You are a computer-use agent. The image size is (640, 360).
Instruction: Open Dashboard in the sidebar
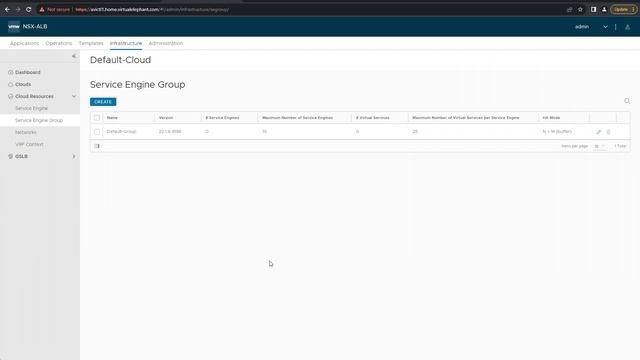[x=28, y=72]
